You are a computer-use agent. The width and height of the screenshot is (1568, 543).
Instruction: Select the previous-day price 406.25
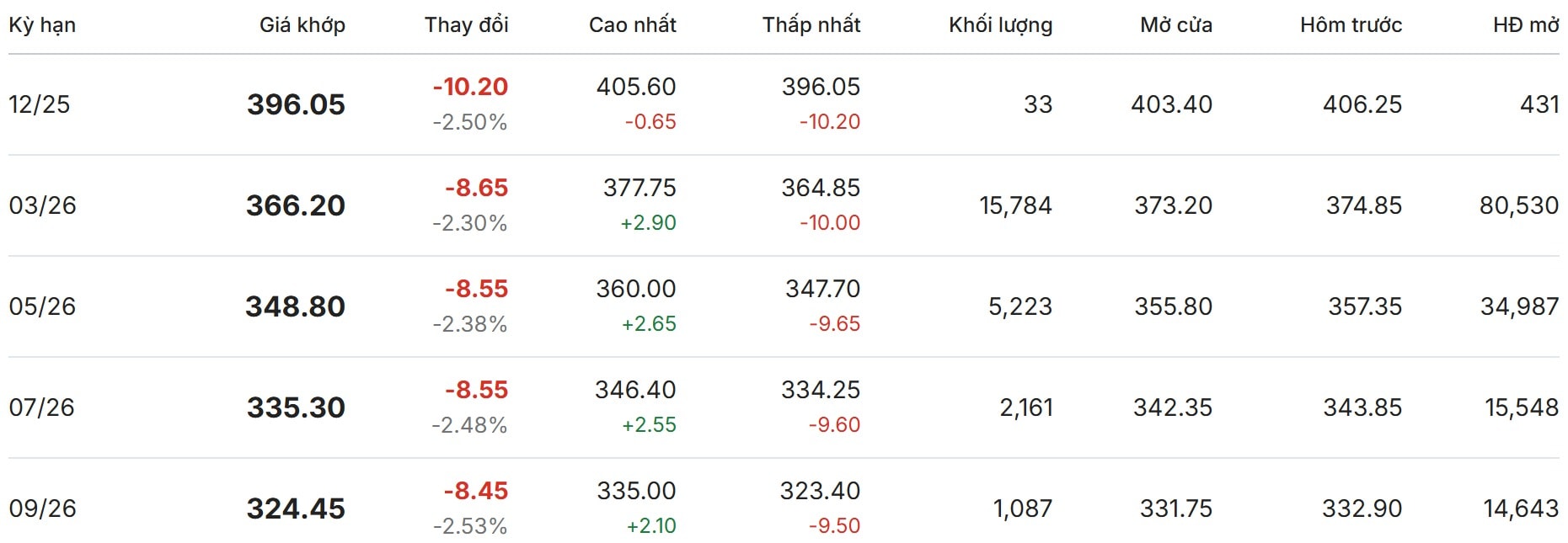point(1362,104)
